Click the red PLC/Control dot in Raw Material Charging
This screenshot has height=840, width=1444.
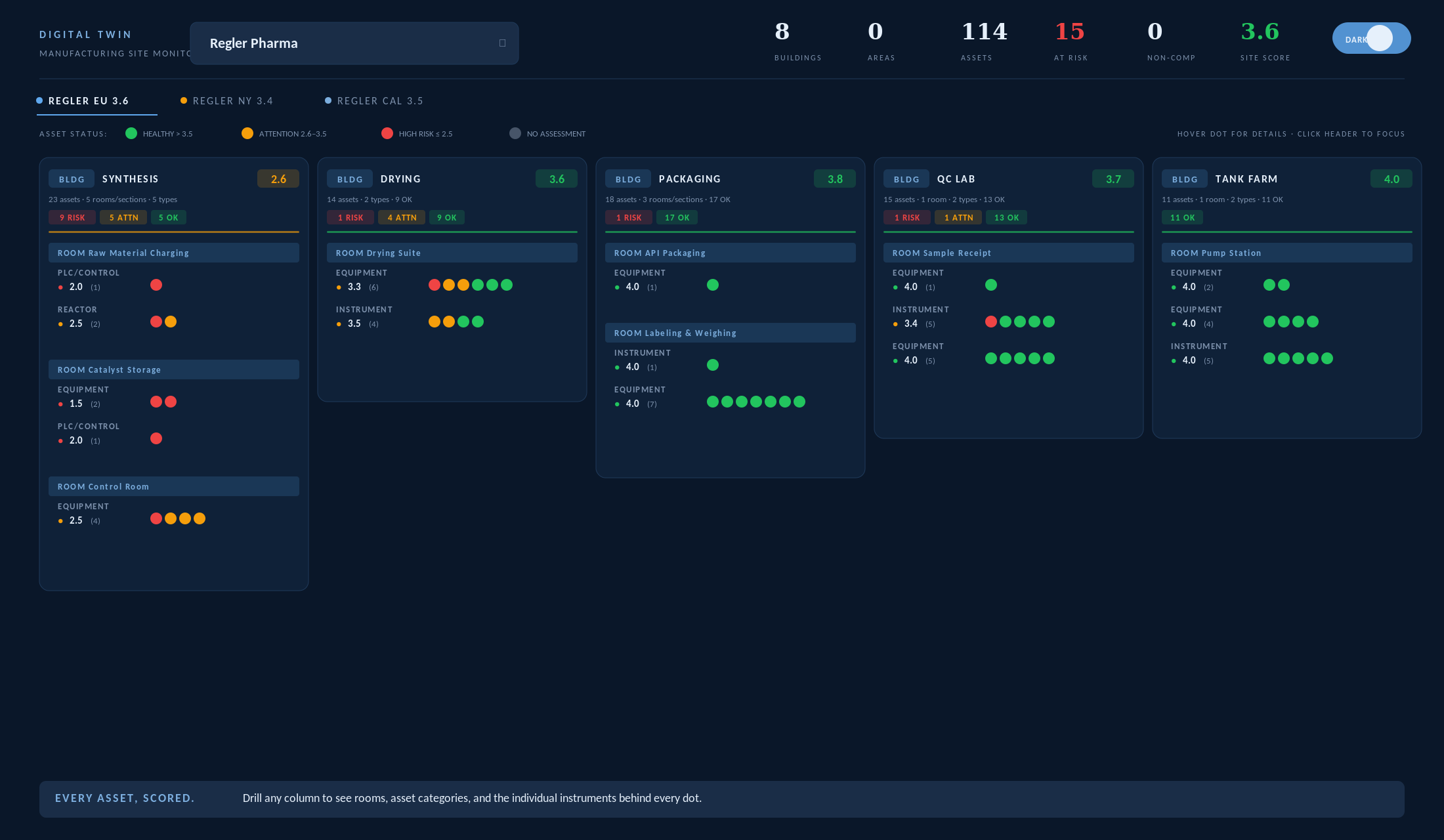(156, 285)
